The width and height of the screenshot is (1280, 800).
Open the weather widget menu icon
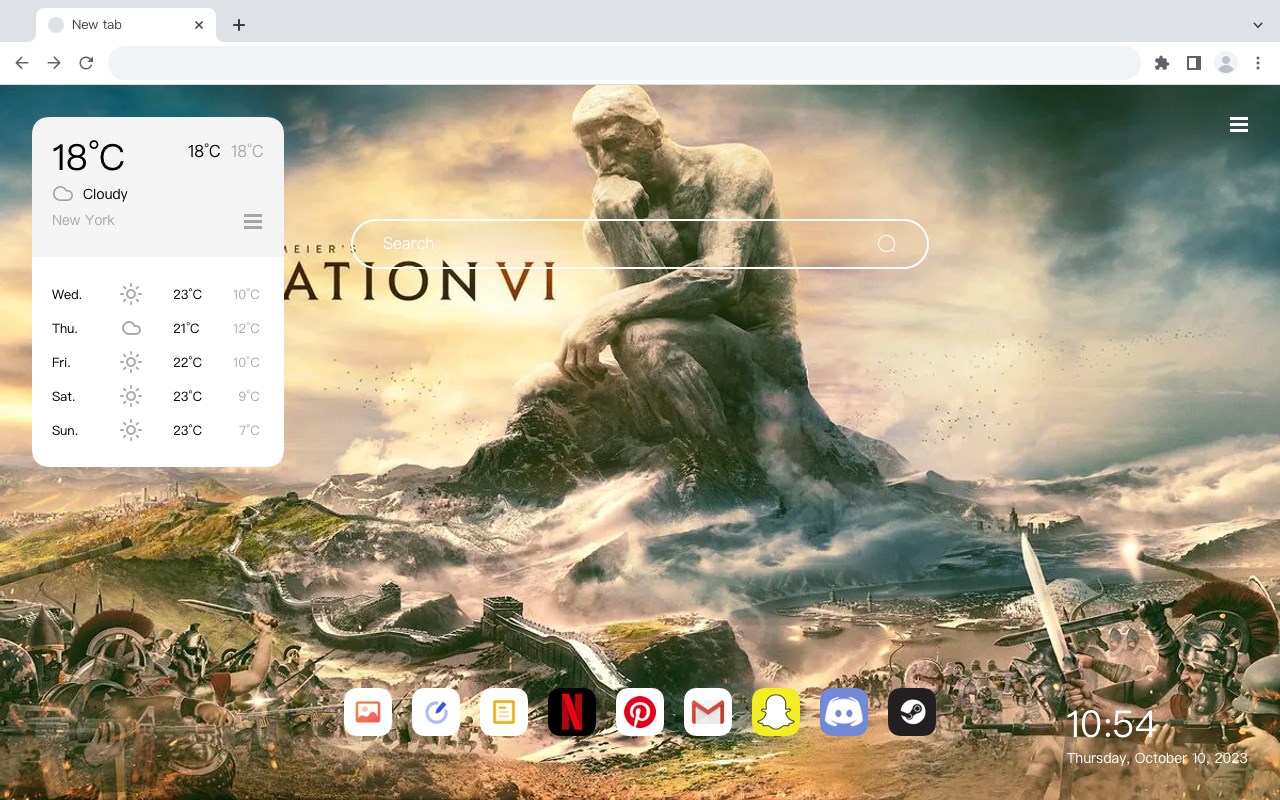click(x=253, y=221)
